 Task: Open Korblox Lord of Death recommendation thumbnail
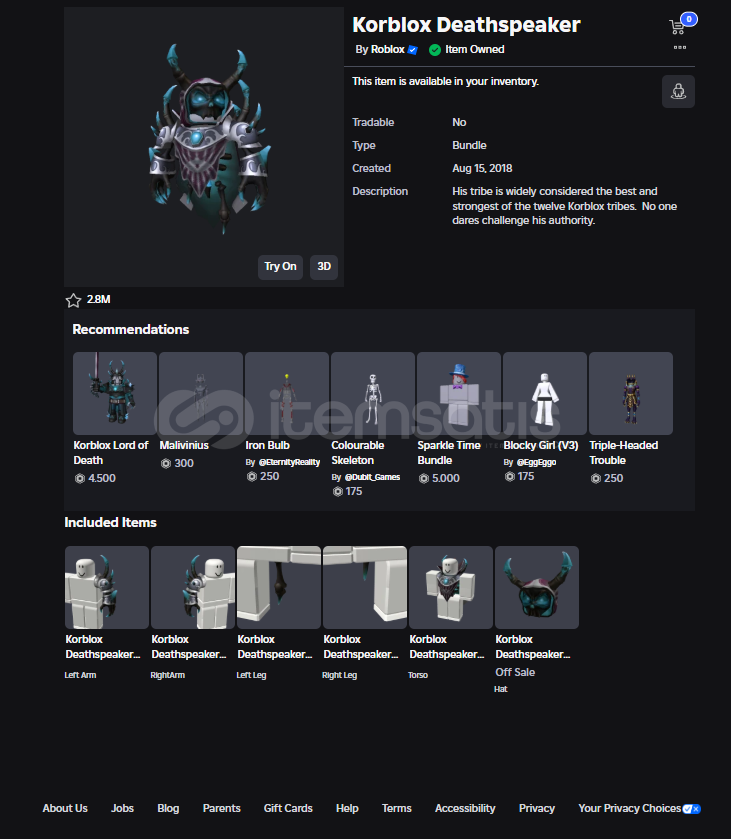tap(115, 393)
